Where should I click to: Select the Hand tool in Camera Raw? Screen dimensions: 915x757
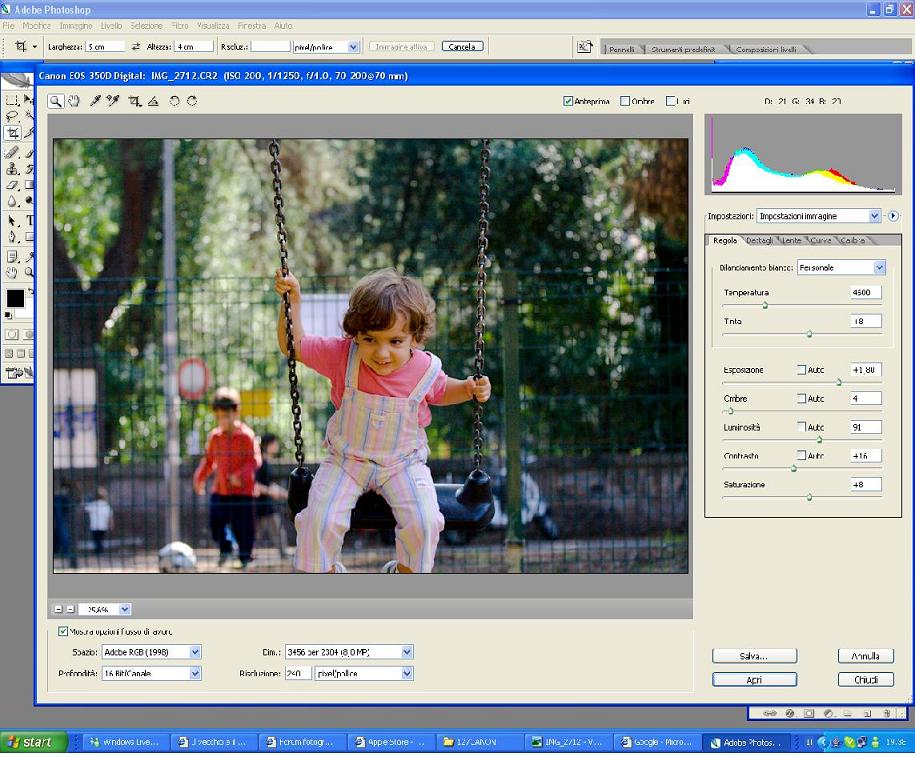(x=73, y=101)
